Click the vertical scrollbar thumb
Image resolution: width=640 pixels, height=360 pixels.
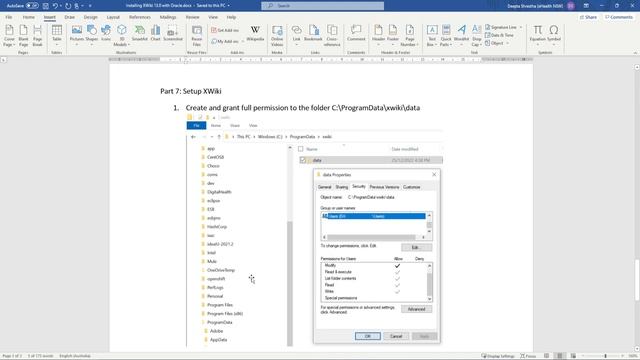637,280
